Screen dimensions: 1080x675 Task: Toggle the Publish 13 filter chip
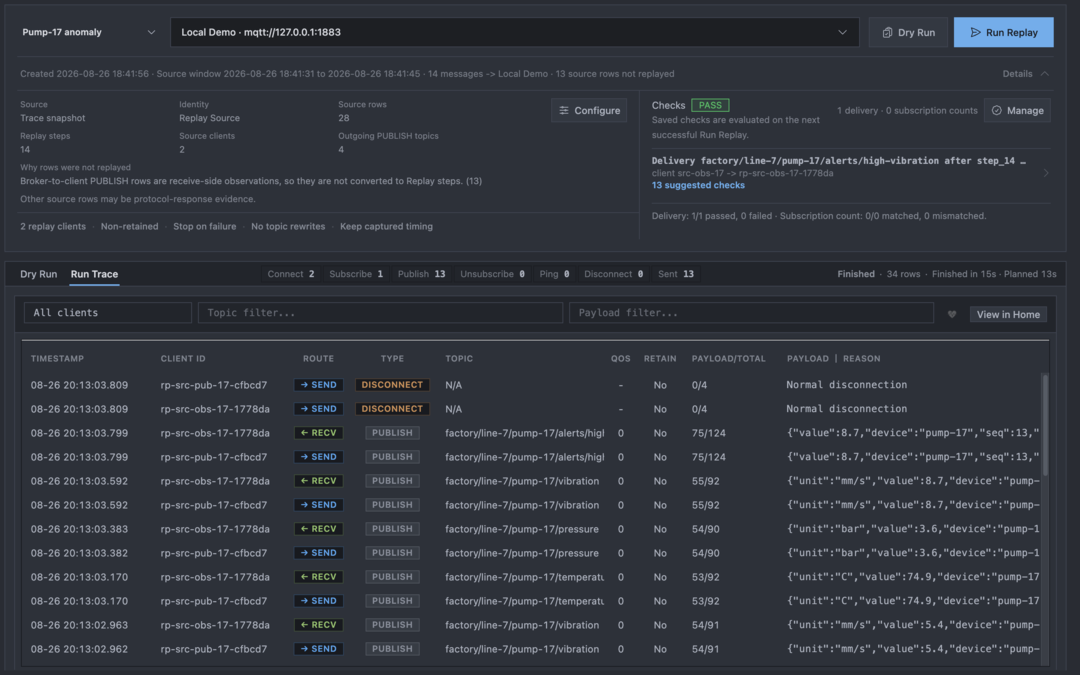421,274
